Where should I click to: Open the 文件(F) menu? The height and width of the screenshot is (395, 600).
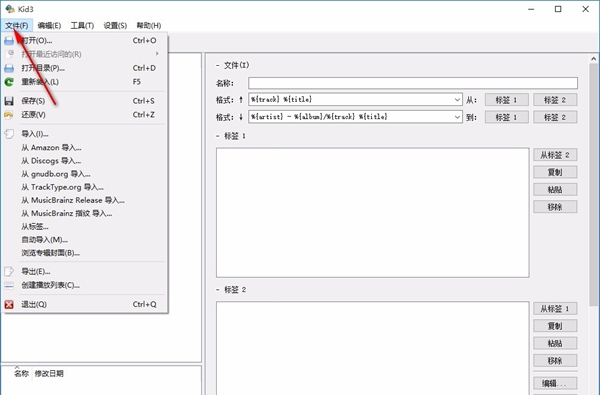point(17,26)
